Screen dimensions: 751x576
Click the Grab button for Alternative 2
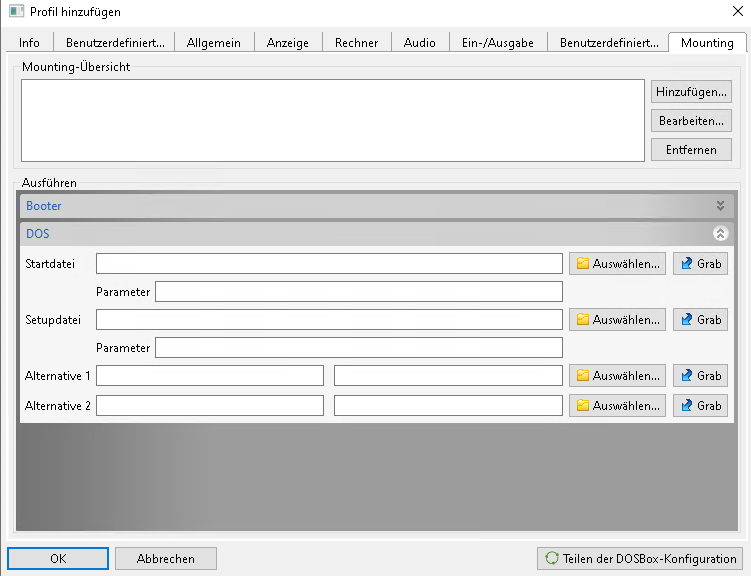click(x=700, y=406)
